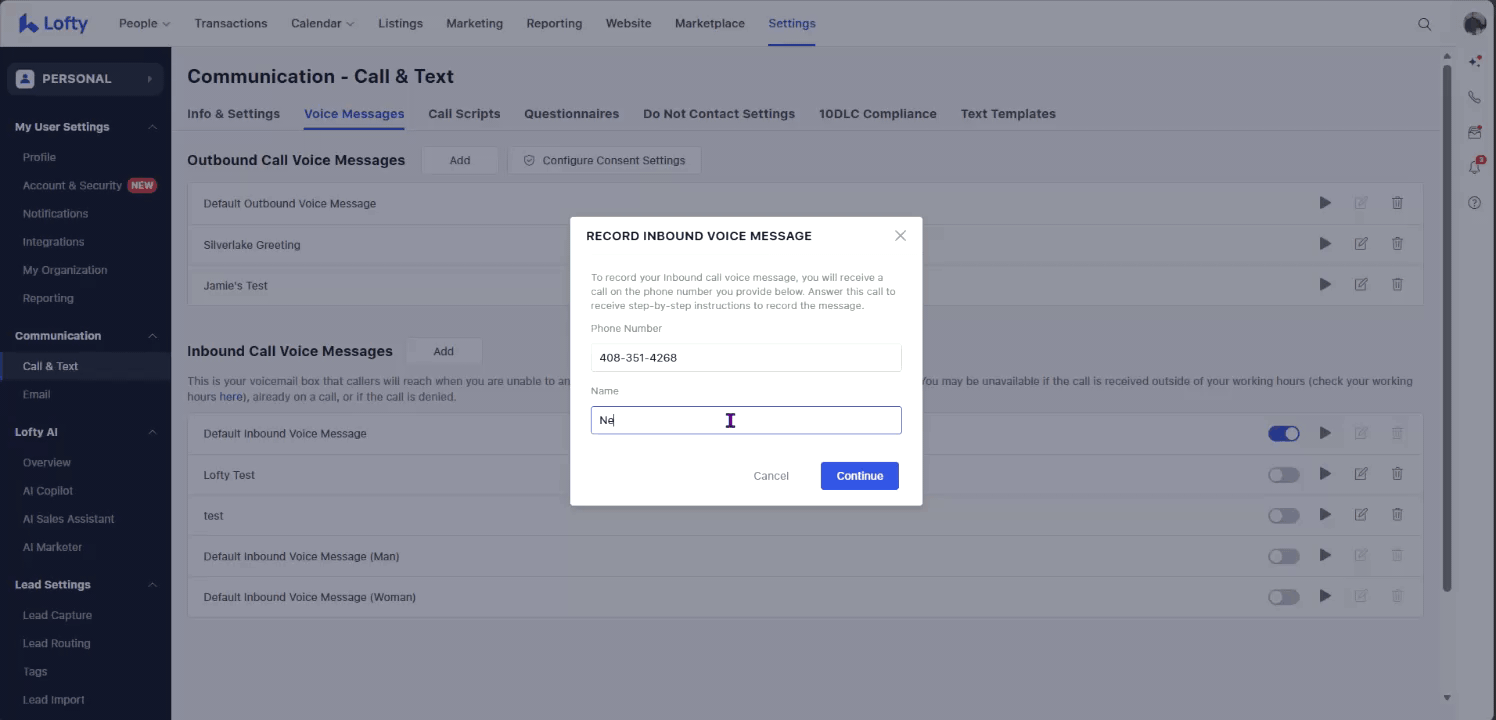1496x720 pixels.
Task: Open the Marketing menu item
Action: (474, 24)
